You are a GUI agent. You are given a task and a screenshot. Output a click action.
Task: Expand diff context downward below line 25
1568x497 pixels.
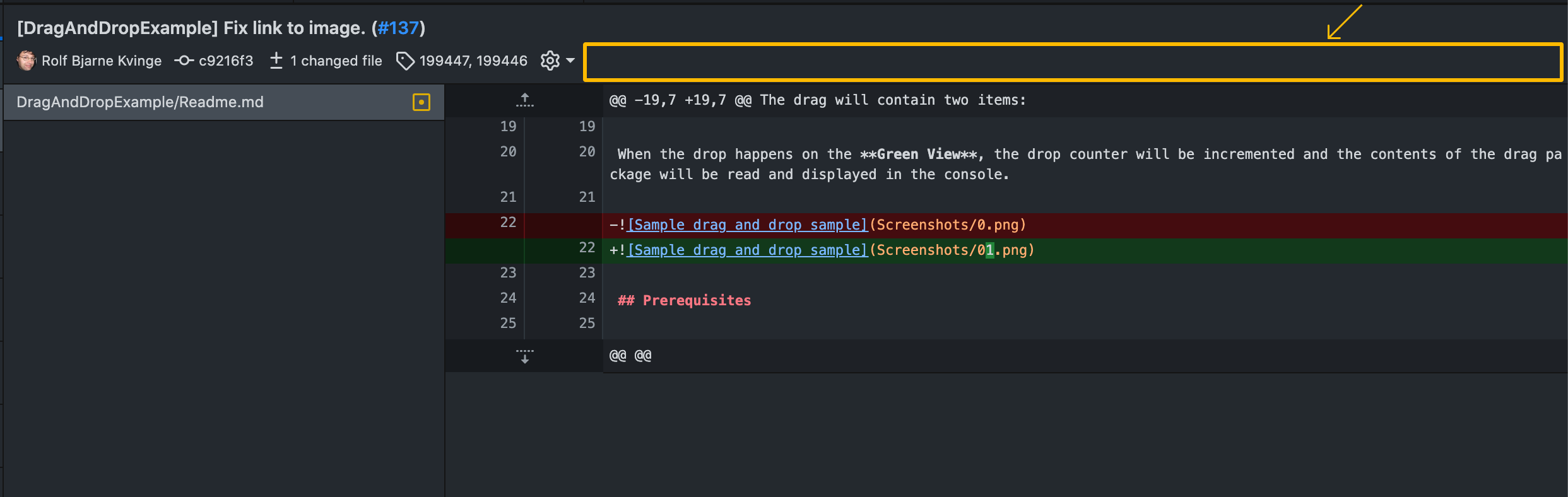(x=524, y=356)
